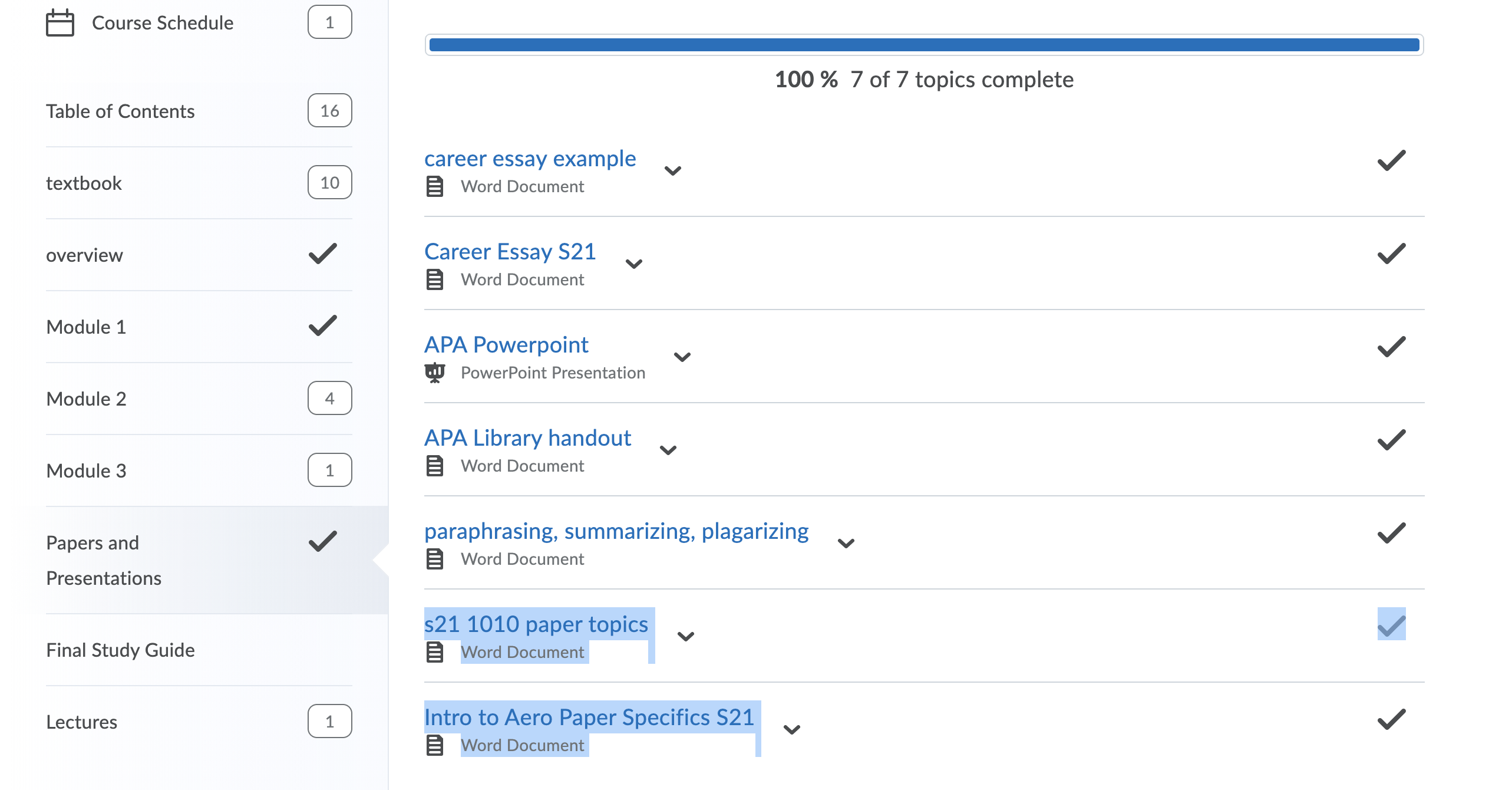Click the document icon under paraphrasing, summarizing, plagarizing
Viewport: 1512px width, 790px height.
click(x=435, y=559)
